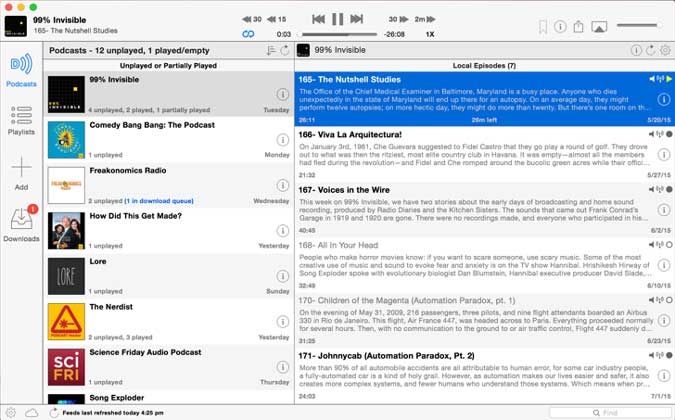Show info for episode 165 Nutshell Studies

pos(663,99)
